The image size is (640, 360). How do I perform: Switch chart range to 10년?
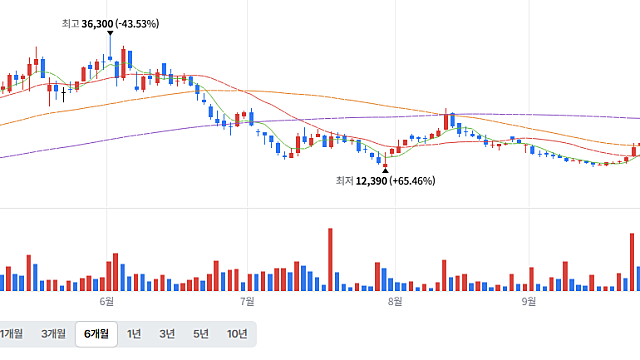[237, 334]
